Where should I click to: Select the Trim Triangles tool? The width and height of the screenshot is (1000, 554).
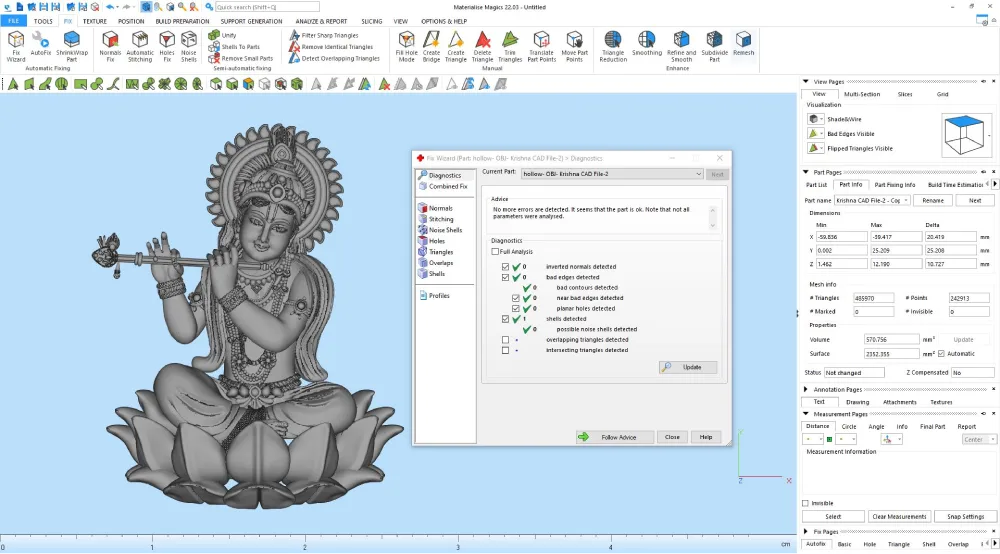tap(510, 46)
